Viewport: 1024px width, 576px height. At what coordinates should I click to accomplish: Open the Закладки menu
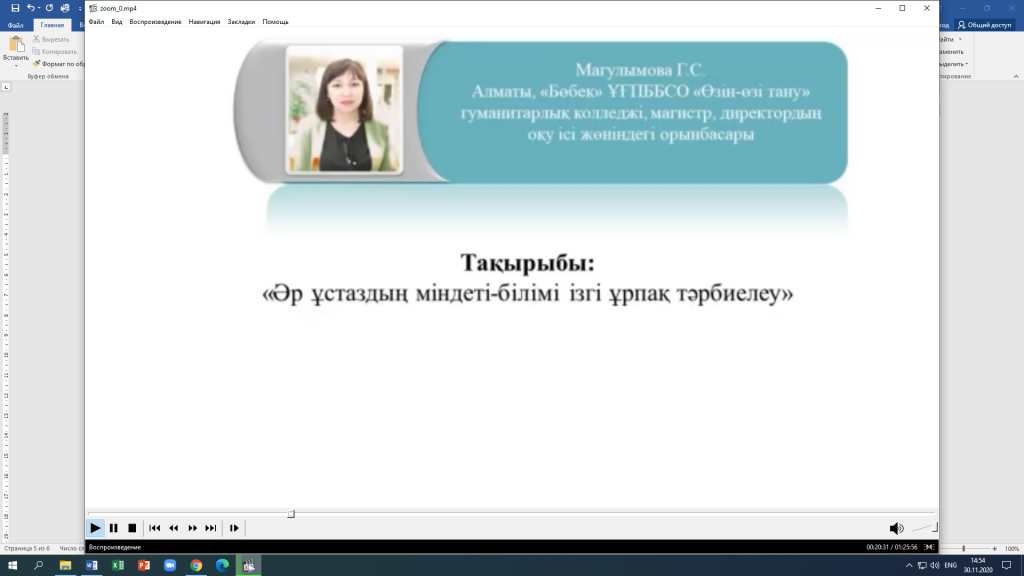[241, 21]
